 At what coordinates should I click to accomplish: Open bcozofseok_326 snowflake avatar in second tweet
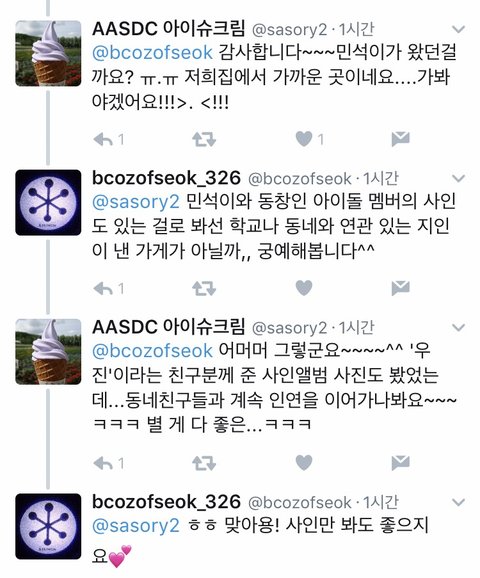point(48,202)
